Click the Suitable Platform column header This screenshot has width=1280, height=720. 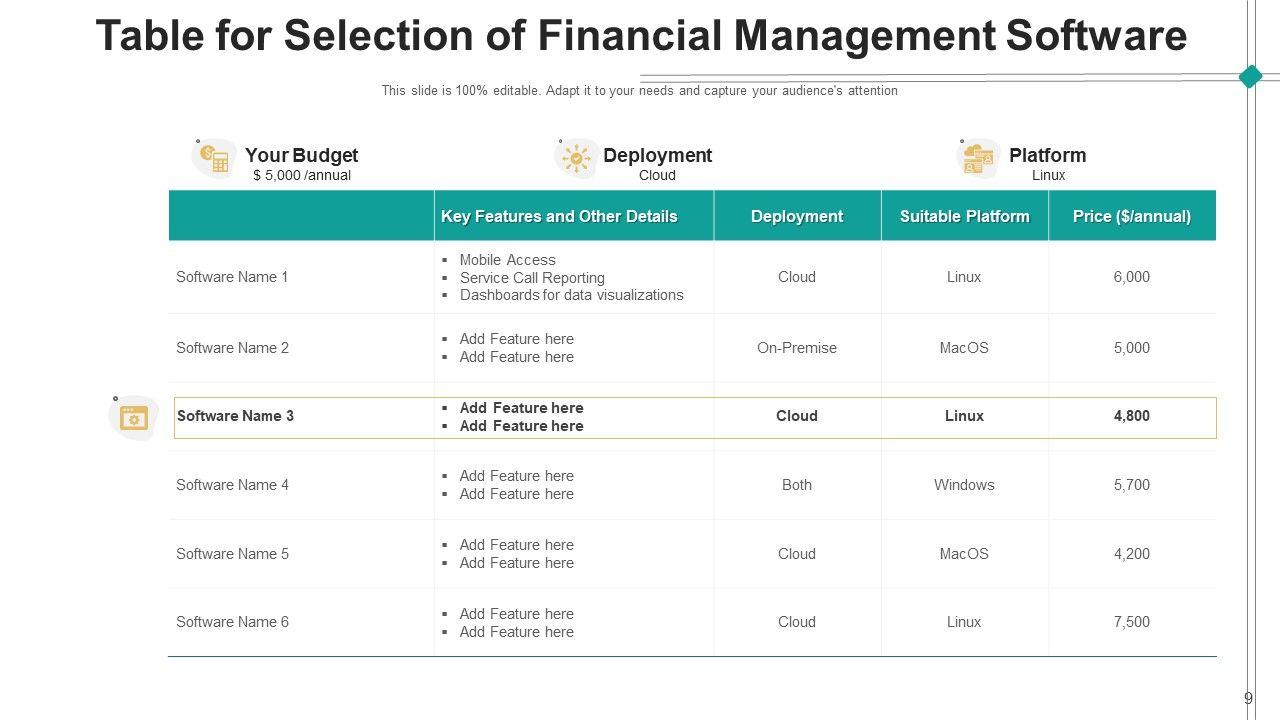[964, 216]
